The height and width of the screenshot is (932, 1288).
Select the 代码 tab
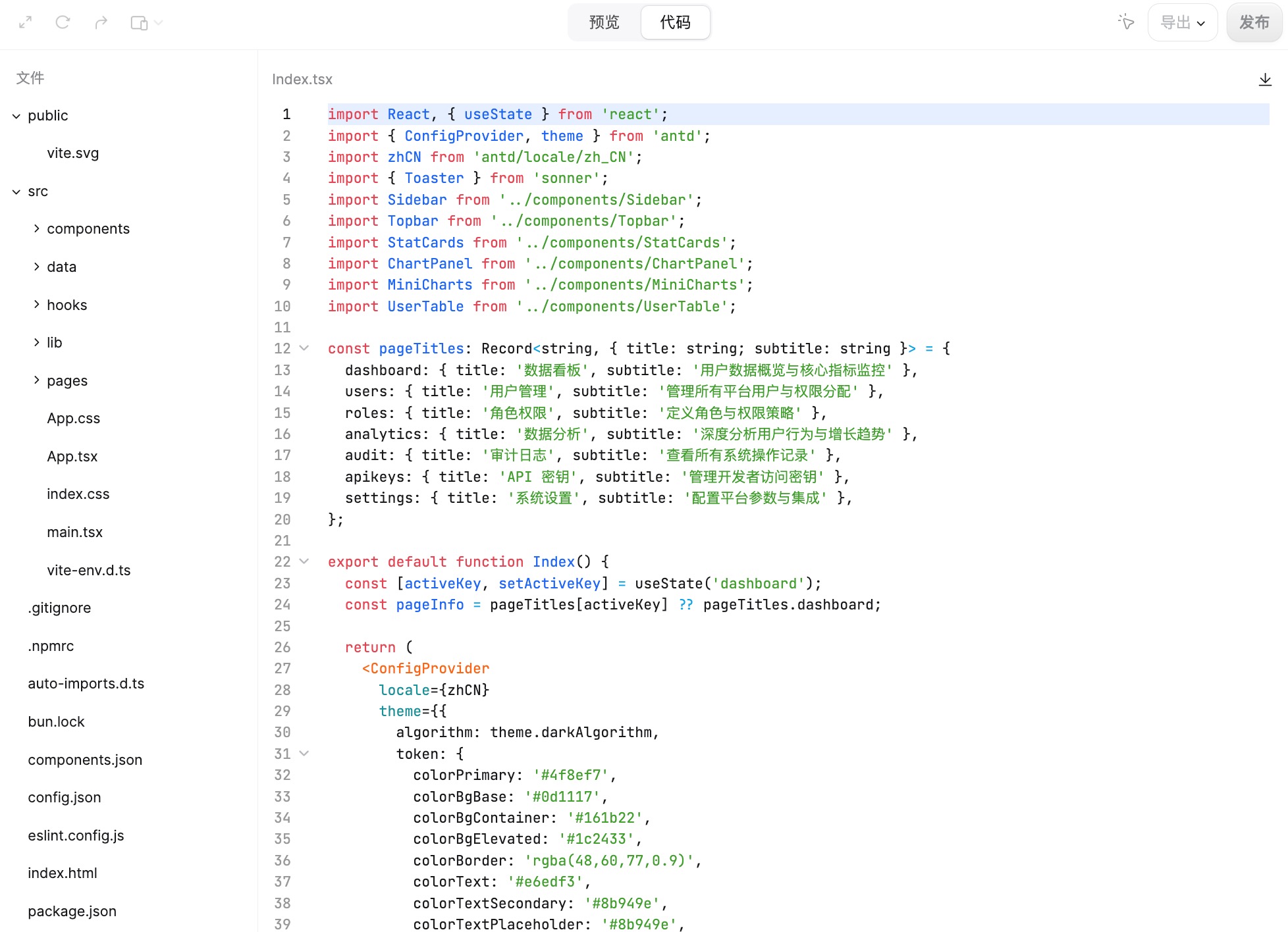(676, 22)
